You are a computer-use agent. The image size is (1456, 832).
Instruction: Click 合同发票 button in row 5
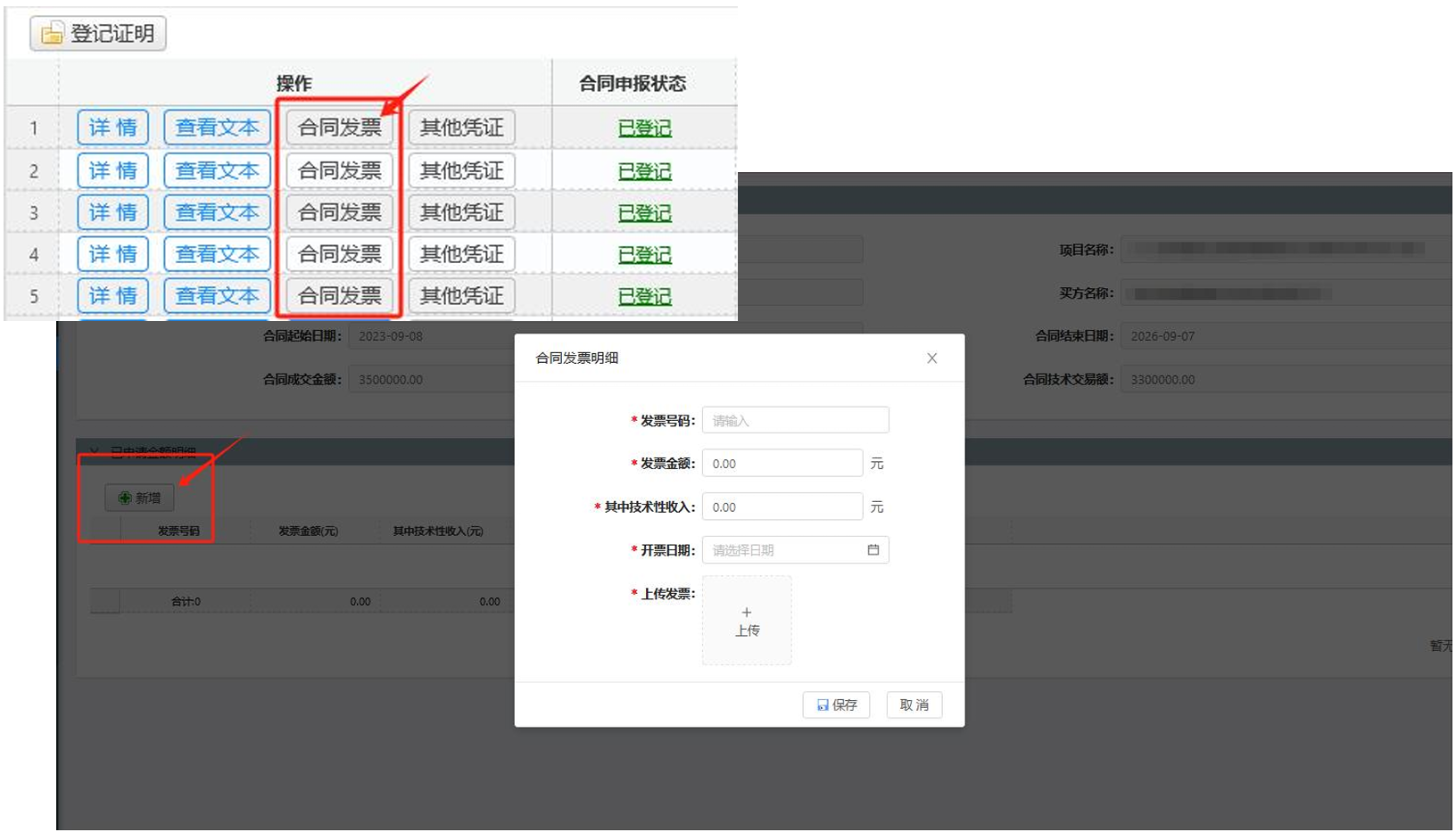pos(339,296)
